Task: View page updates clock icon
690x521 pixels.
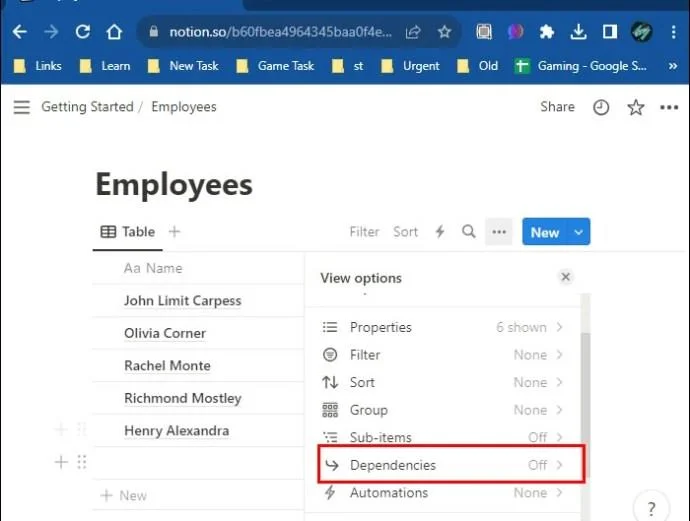Action: (x=601, y=107)
